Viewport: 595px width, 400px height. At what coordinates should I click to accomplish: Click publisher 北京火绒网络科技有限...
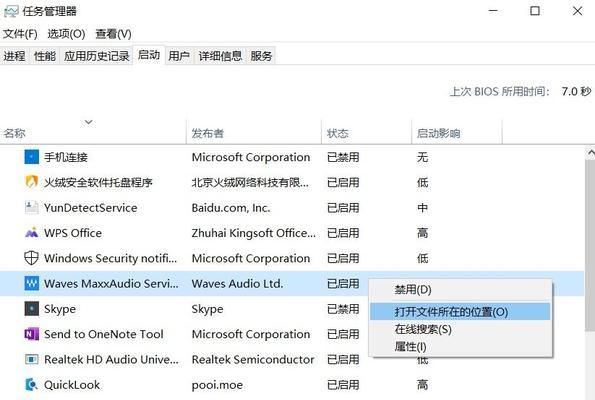250,183
